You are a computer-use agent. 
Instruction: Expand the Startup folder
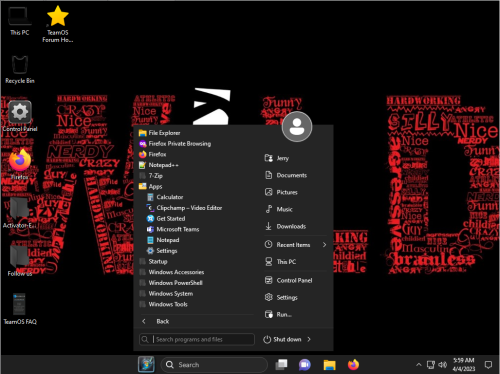[x=153, y=261]
